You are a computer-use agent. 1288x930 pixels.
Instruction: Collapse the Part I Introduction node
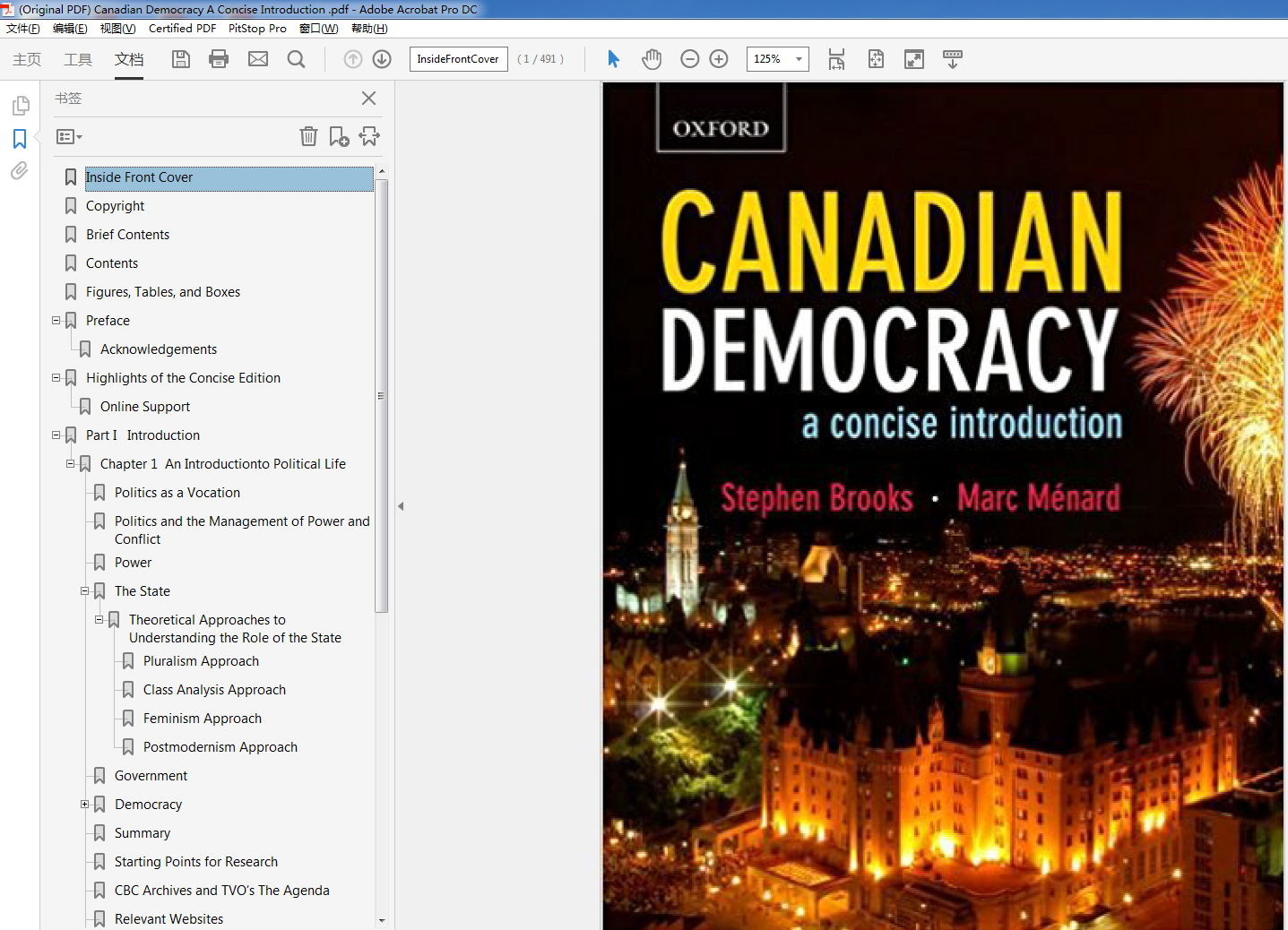pos(56,435)
